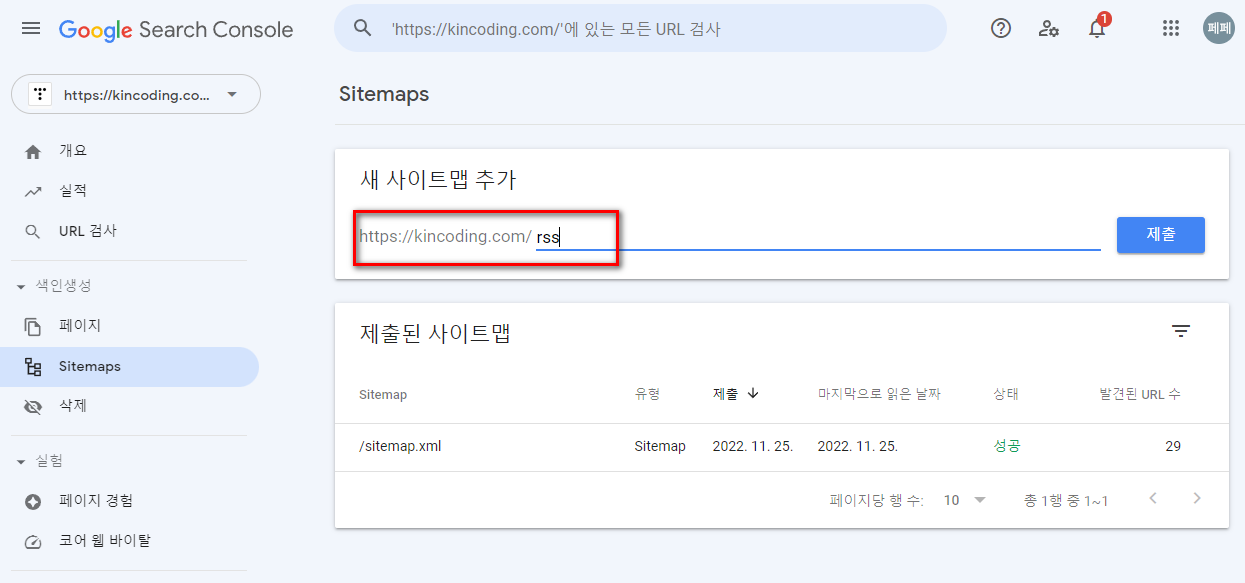Click the search magnifier icon in URL bar
The image size is (1245, 583).
tap(363, 28)
